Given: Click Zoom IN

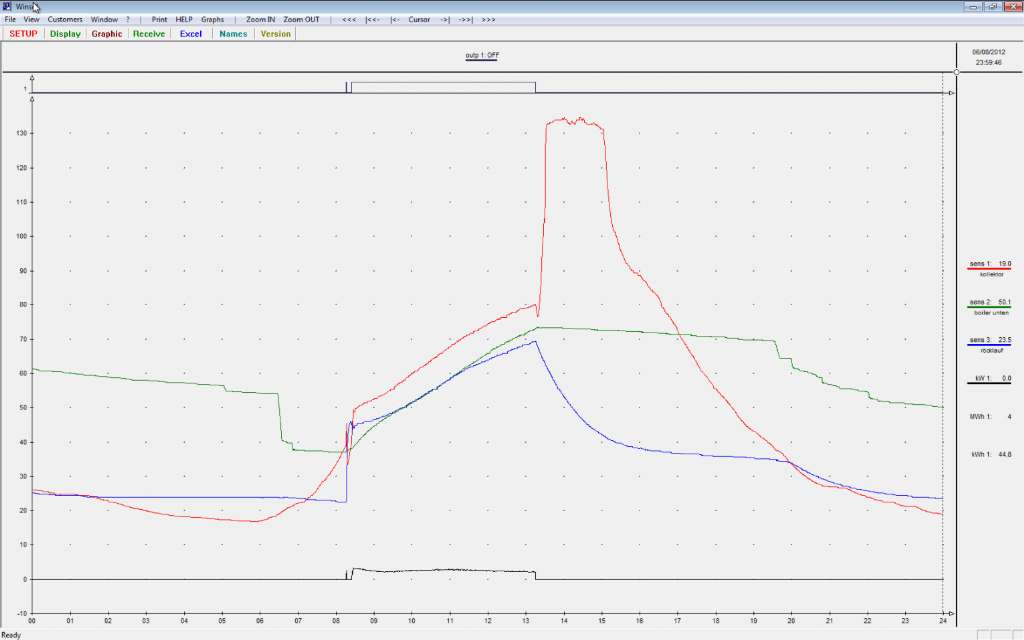Looking at the screenshot, I should [261, 20].
